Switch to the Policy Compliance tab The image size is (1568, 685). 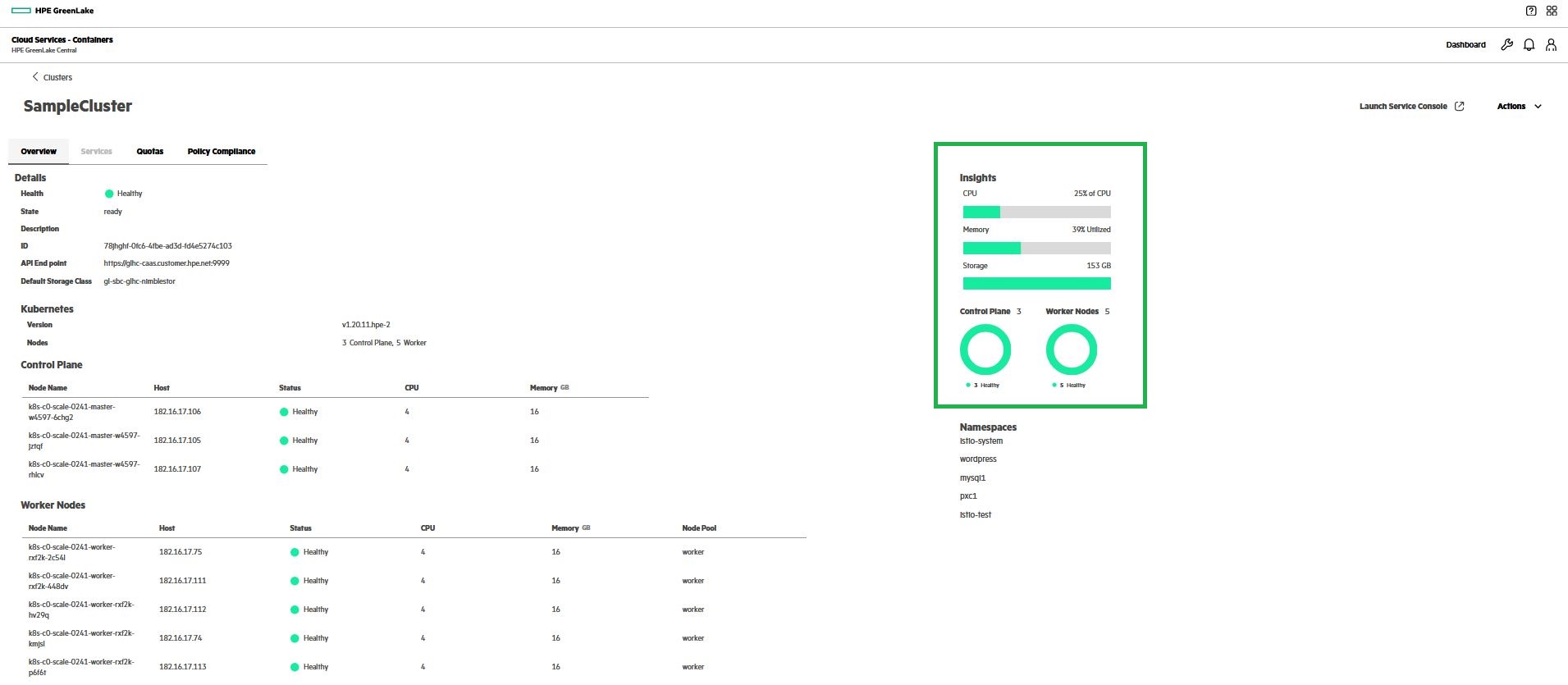(x=221, y=152)
